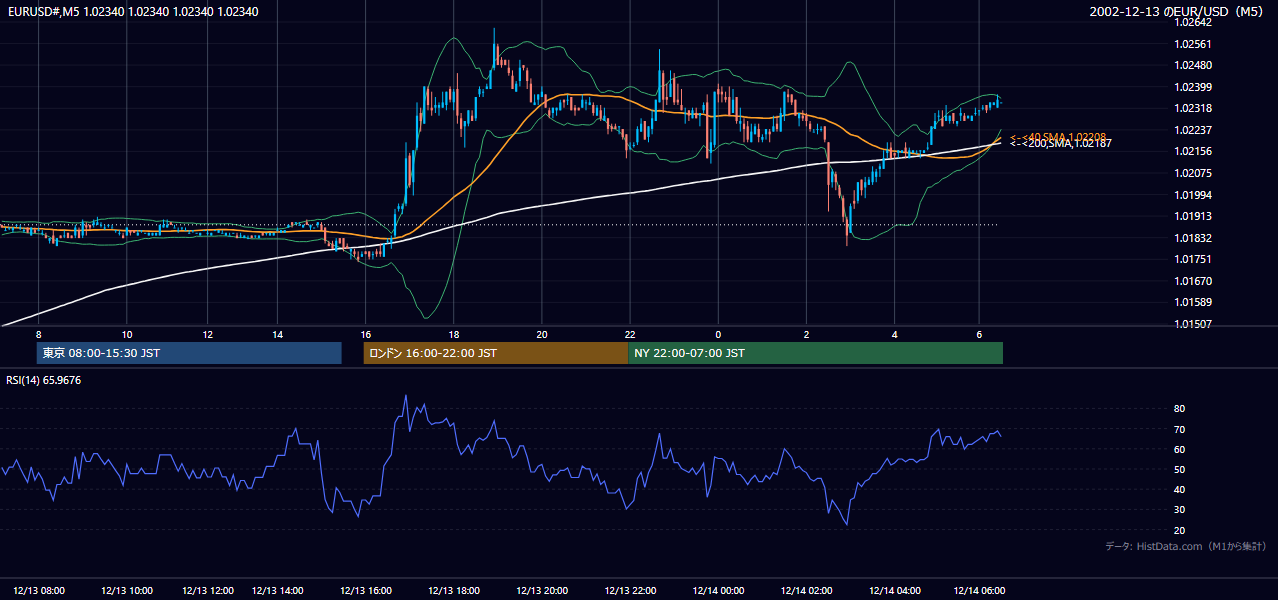
Task: Click bottom time label 12/14 02:00
Action: click(806, 591)
